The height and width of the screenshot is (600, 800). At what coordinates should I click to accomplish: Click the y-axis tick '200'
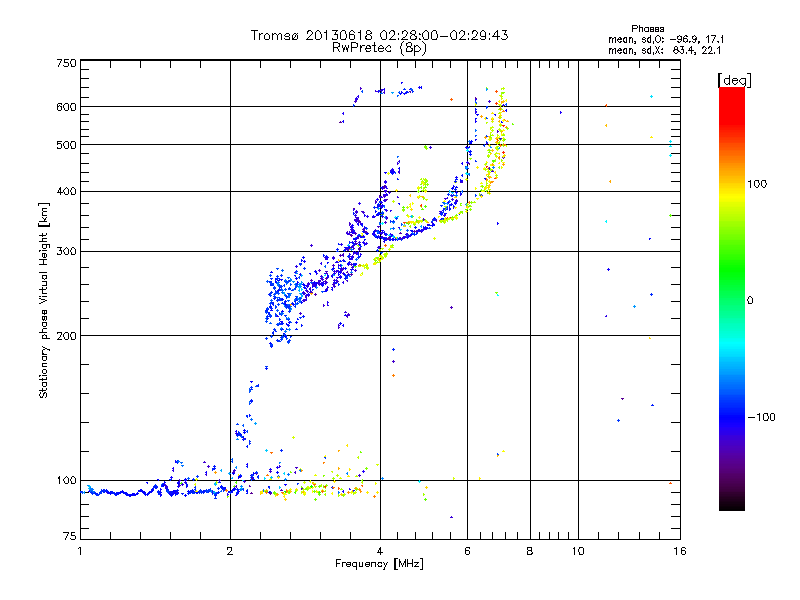(x=66, y=336)
